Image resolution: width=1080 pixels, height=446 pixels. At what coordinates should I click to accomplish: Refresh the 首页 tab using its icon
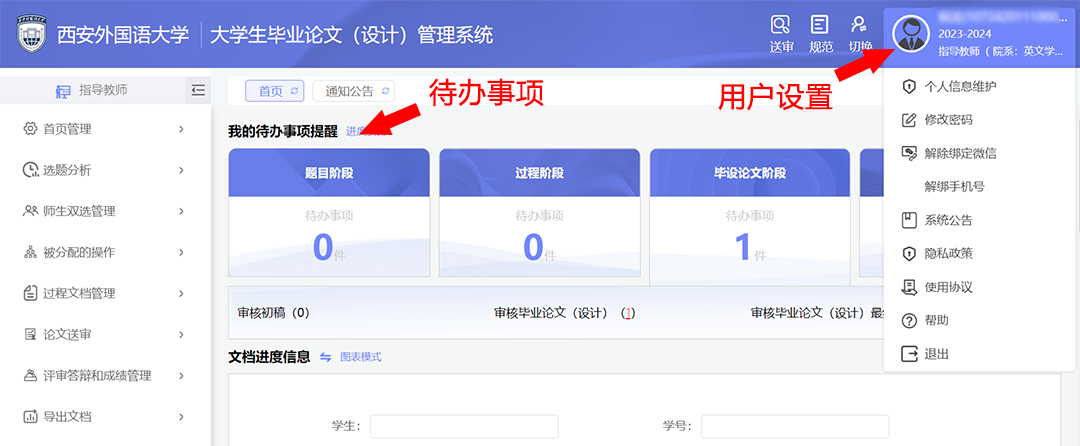294,91
